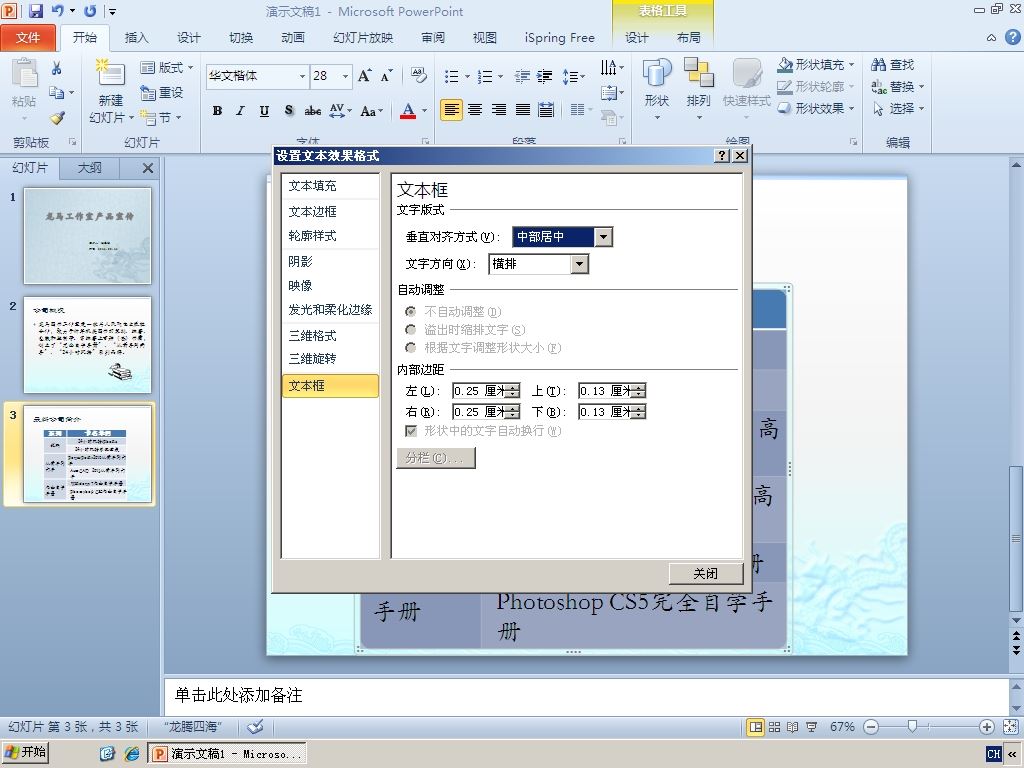The height and width of the screenshot is (768, 1024).
Task: Click the 关闭 button in dialog
Action: pos(706,573)
